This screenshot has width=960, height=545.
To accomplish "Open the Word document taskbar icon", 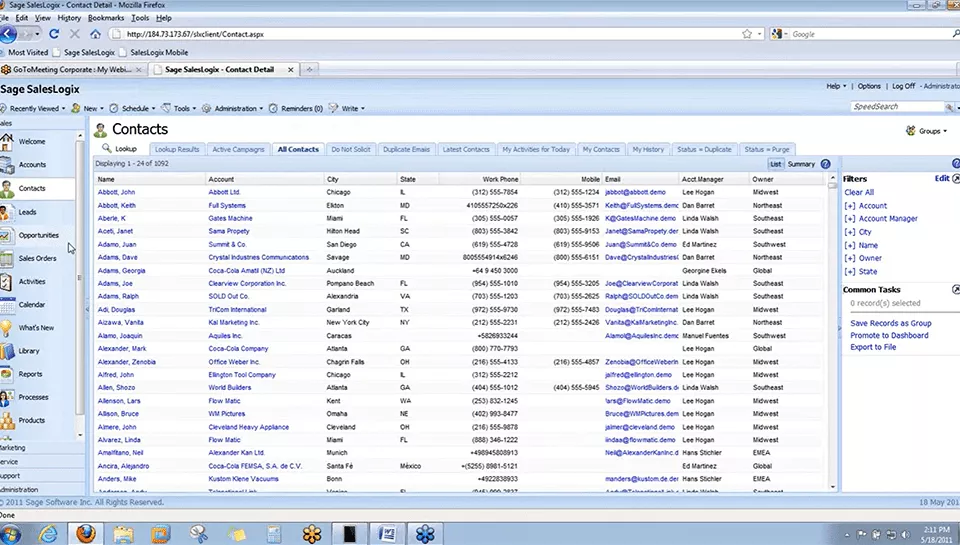I will coord(388,534).
